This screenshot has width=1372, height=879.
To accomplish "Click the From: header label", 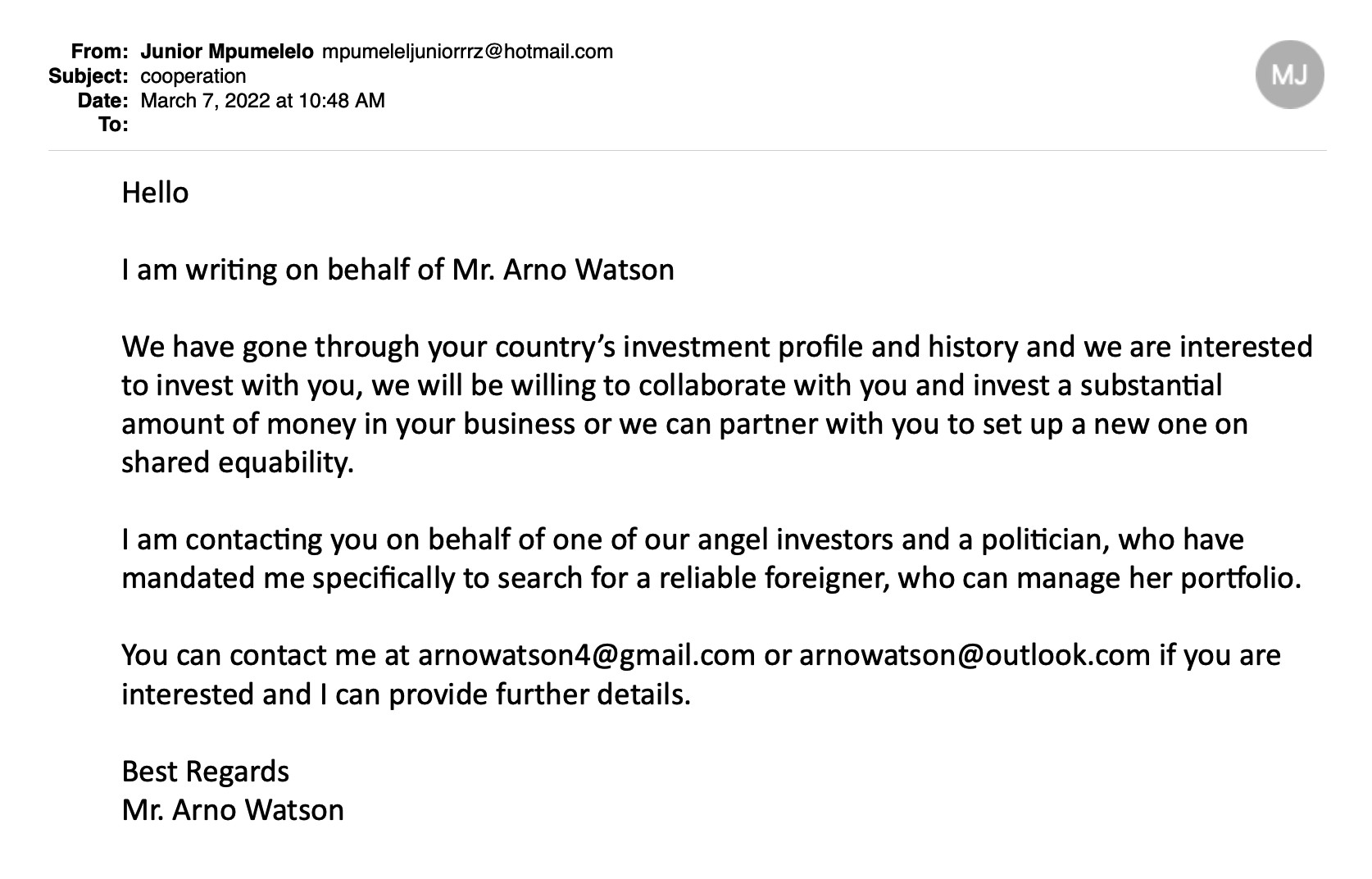I will 99,52.
